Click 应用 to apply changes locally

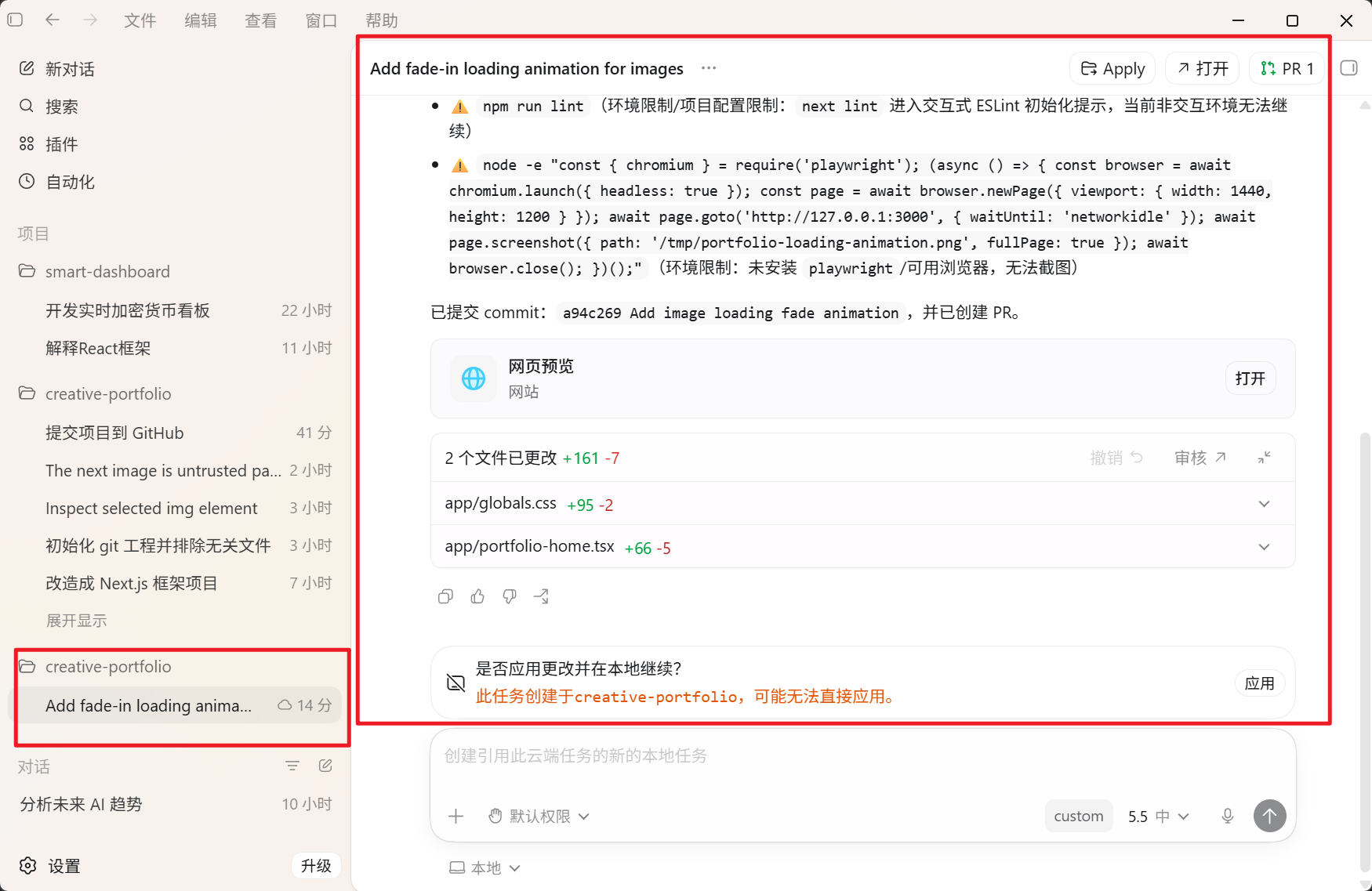(1259, 683)
